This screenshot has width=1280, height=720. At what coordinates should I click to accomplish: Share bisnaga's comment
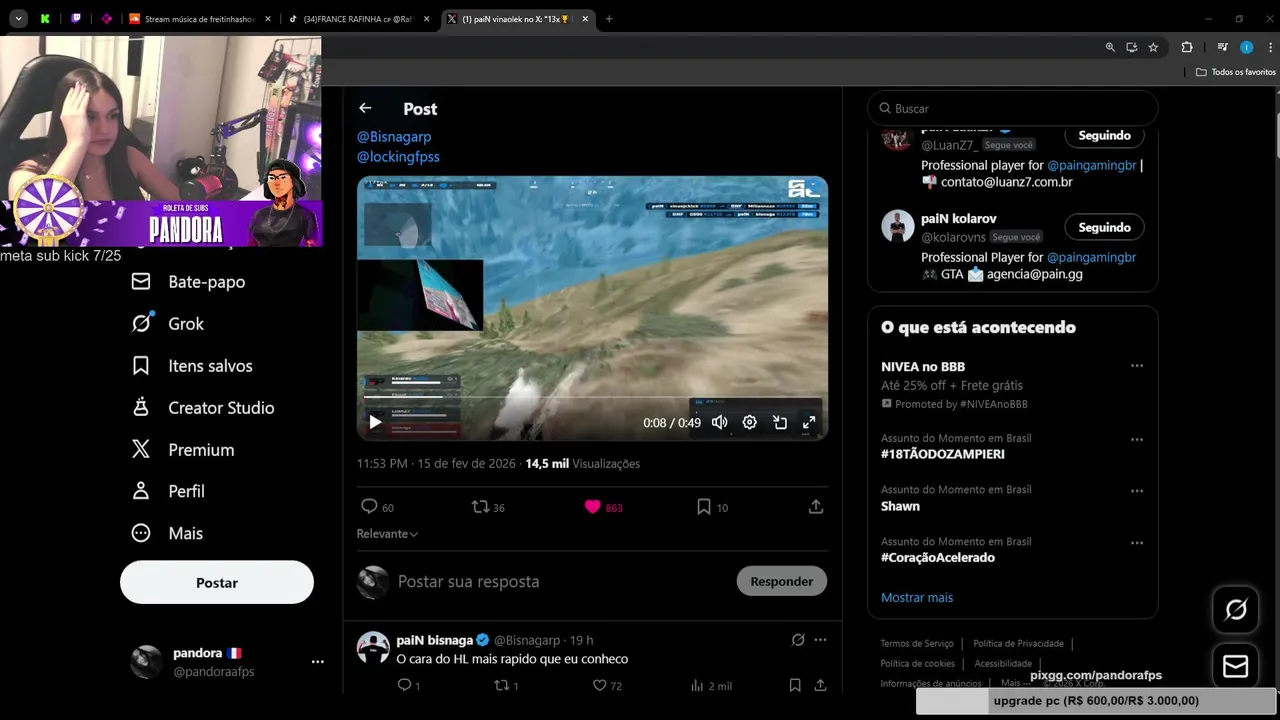click(820, 685)
